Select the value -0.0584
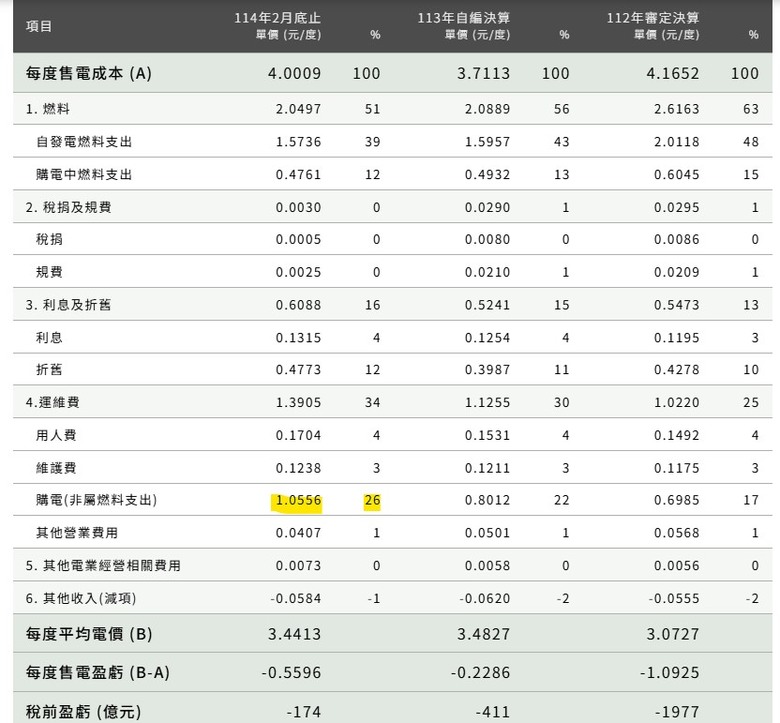 click(295, 599)
